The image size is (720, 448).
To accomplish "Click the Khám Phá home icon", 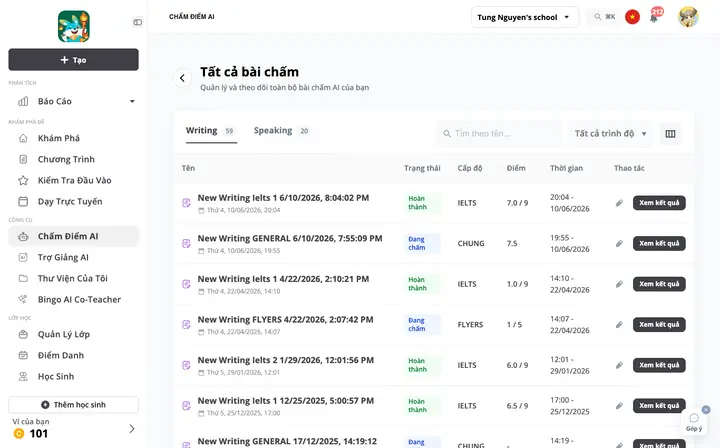I will click(23, 138).
